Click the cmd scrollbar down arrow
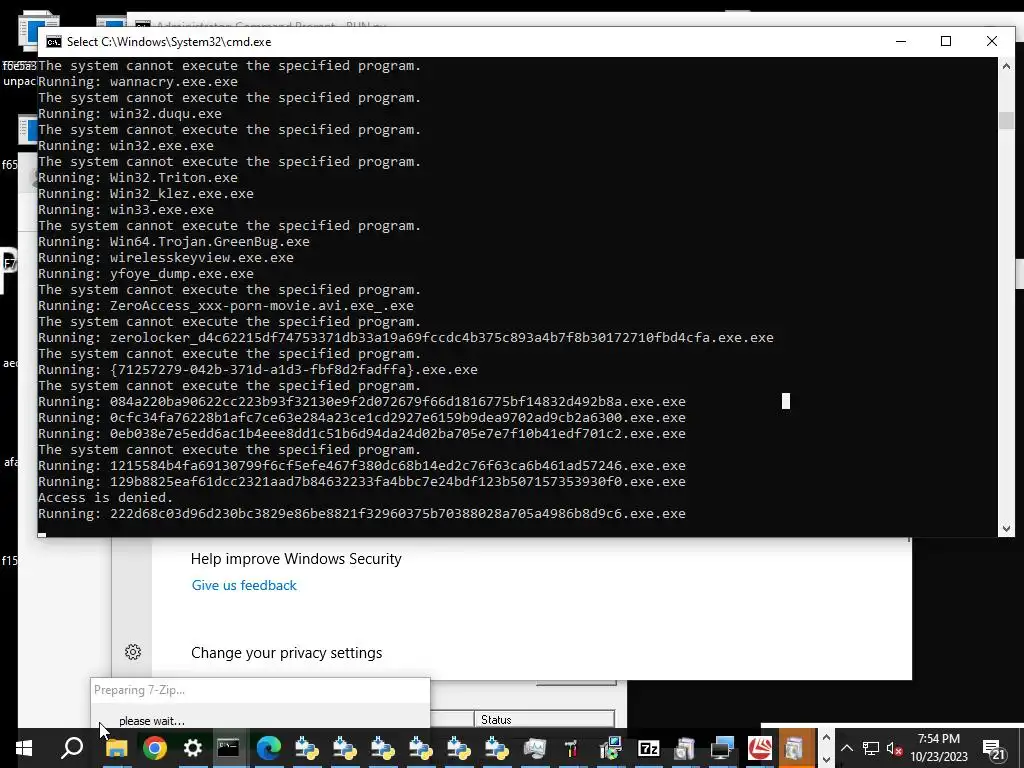The image size is (1024, 768). (x=1006, y=528)
